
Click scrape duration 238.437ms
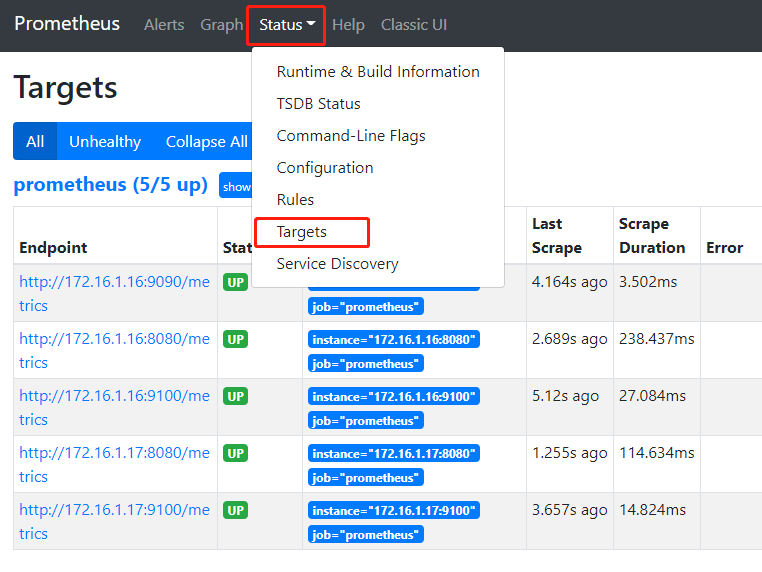(x=657, y=339)
